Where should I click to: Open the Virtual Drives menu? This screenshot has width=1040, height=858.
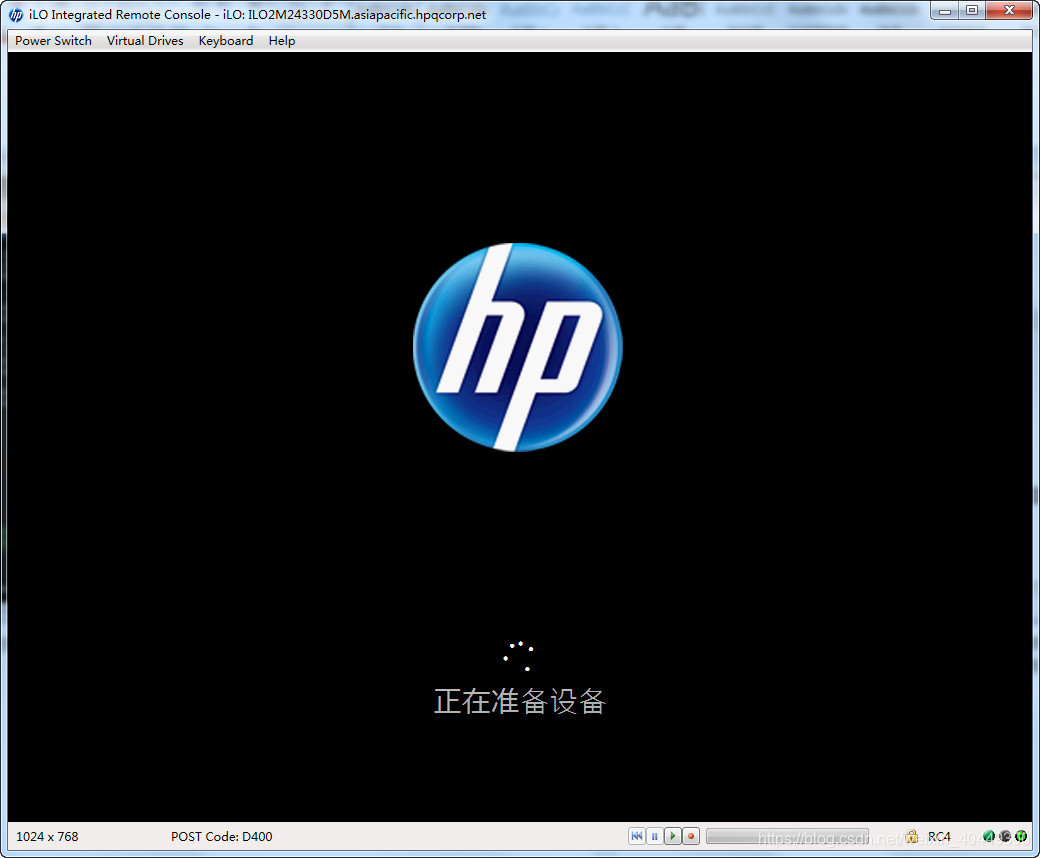(x=145, y=40)
